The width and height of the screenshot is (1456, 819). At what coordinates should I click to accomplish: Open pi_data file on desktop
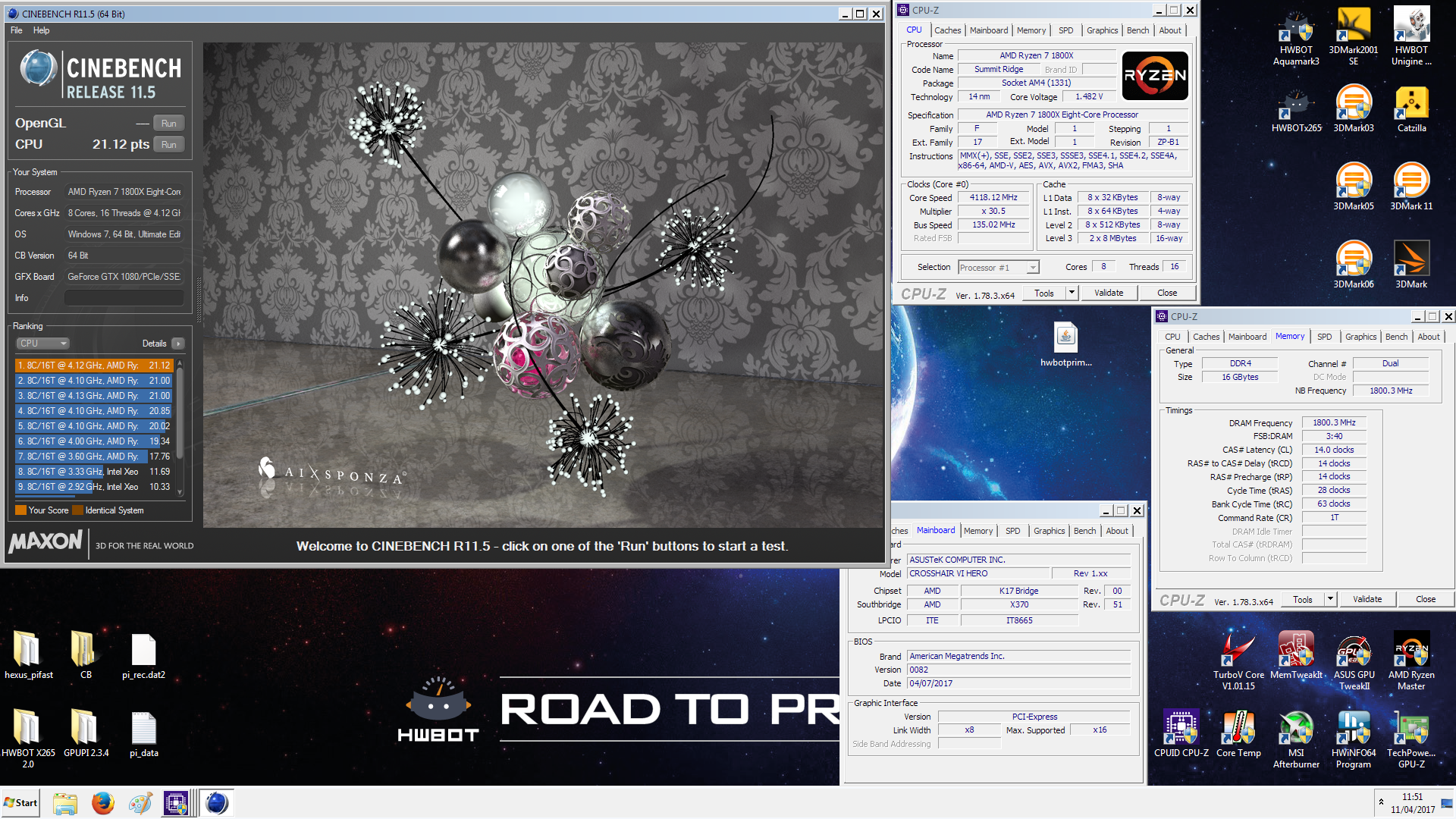[143, 734]
